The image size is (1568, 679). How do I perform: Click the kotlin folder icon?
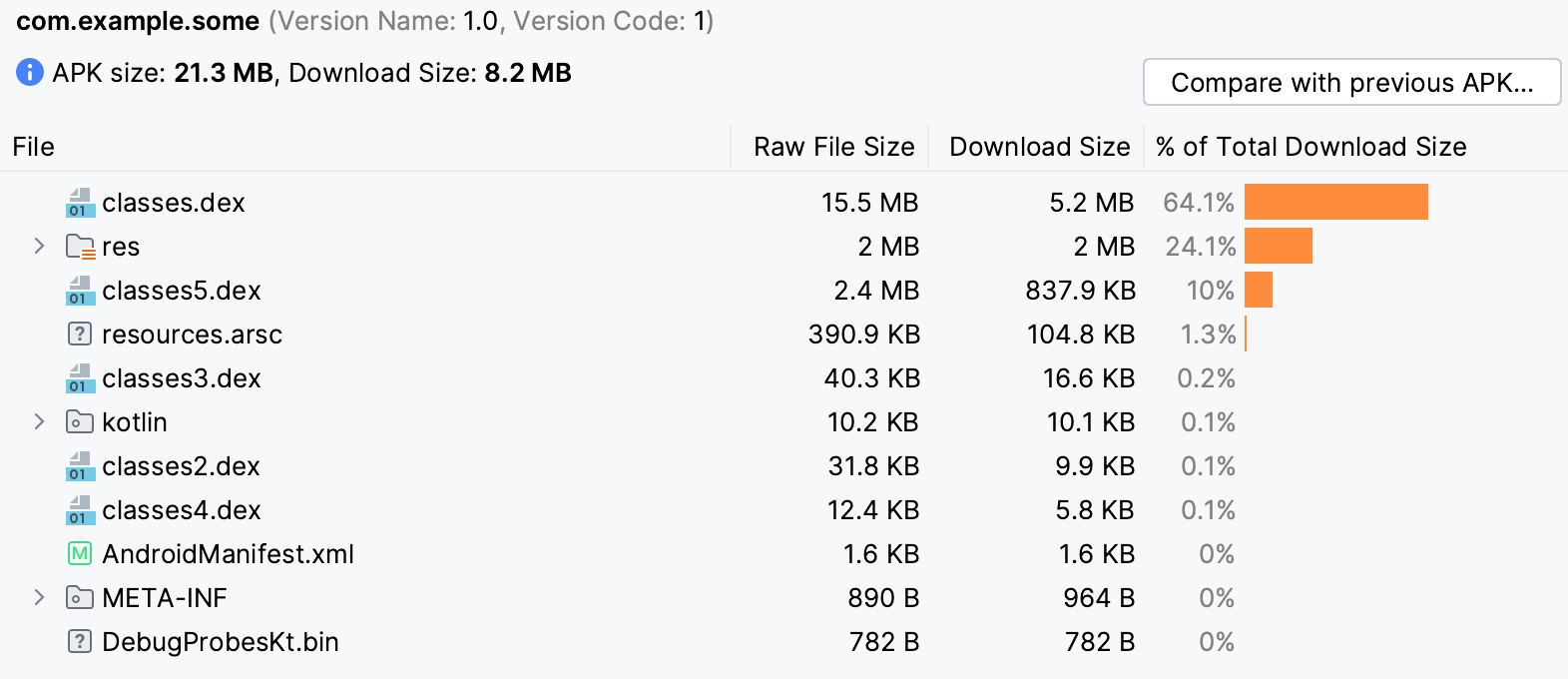tap(80, 422)
